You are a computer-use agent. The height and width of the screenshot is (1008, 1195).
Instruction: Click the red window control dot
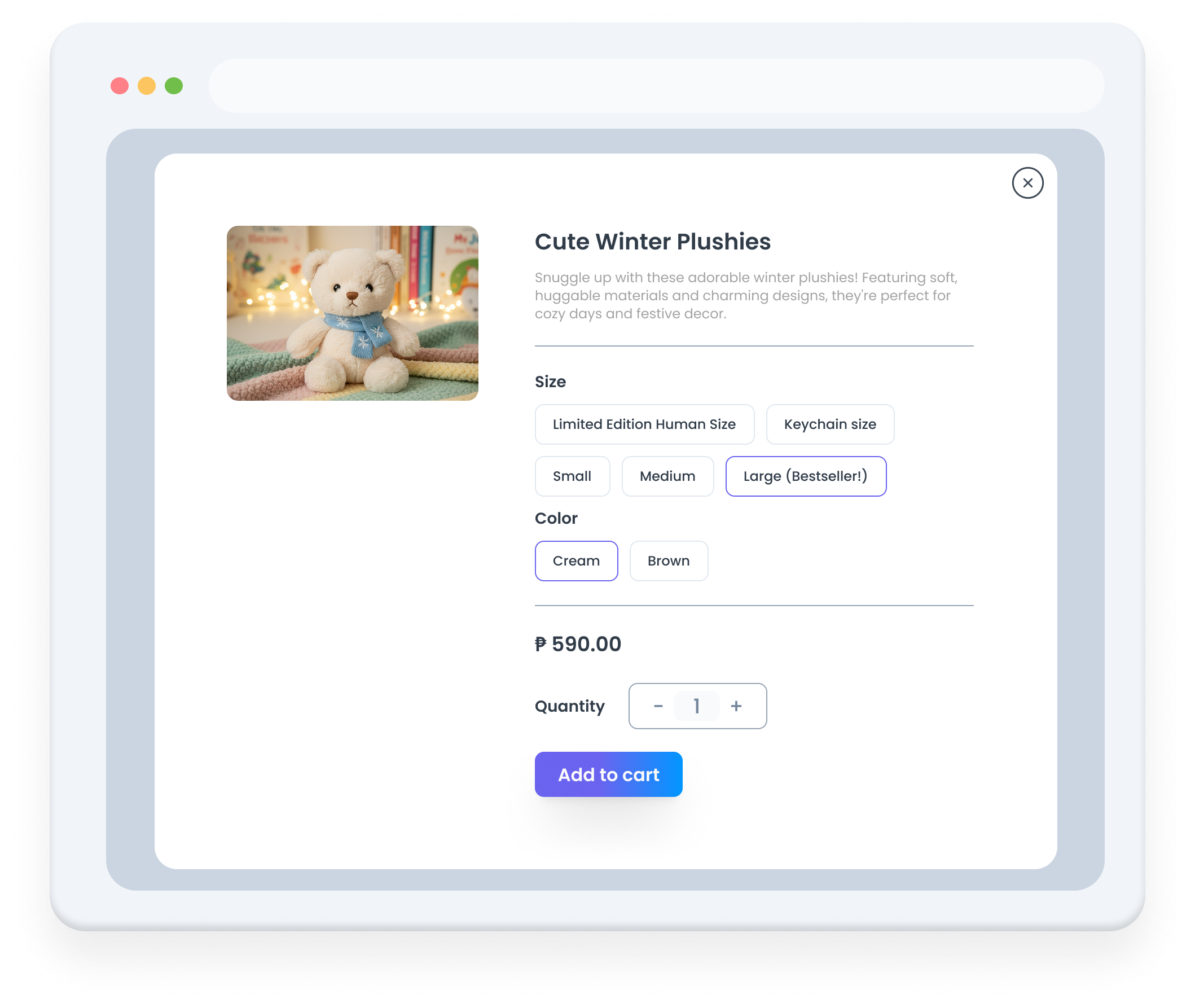click(120, 86)
